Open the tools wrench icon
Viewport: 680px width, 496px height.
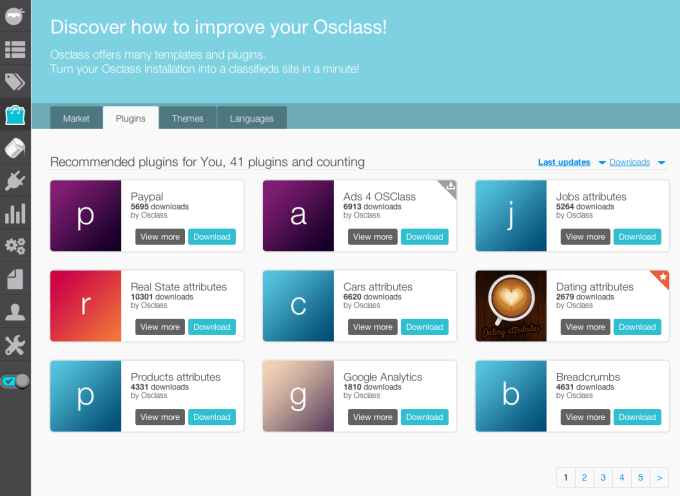click(15, 345)
